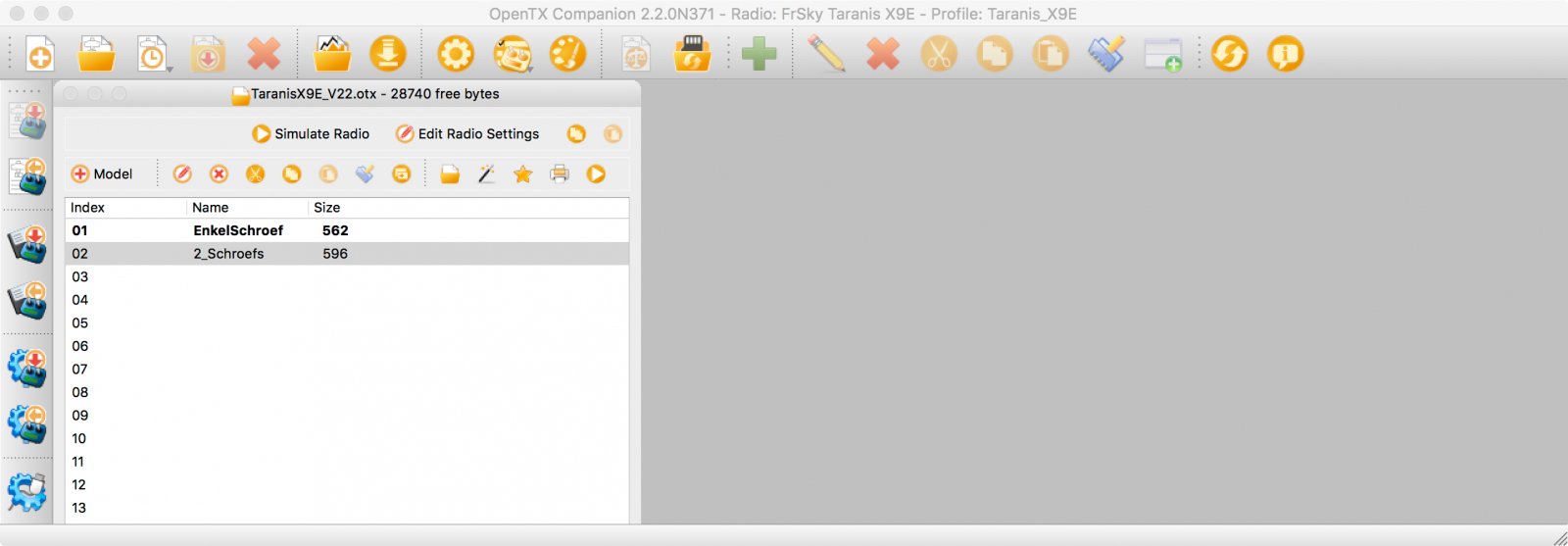The image size is (1568, 546).
Task: Click sidebar gear icon with red arrow
Action: click(x=27, y=368)
